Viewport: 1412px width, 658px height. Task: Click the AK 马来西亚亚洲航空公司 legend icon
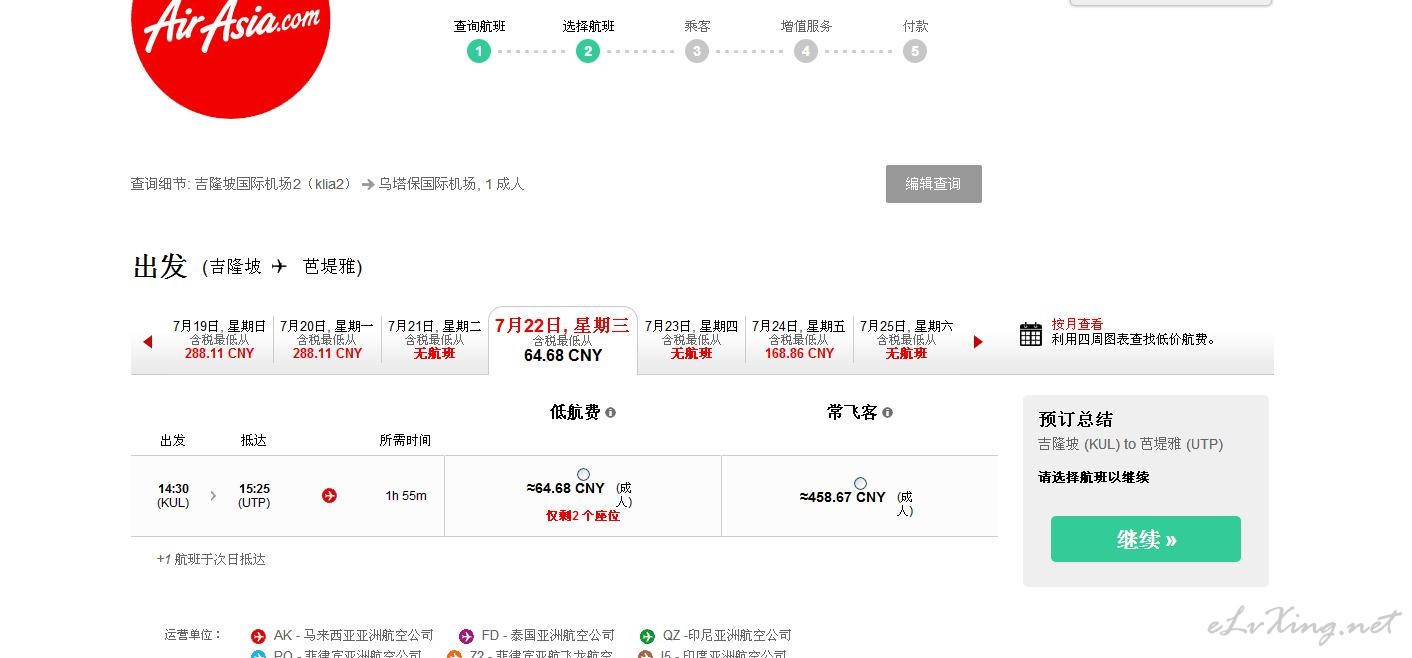point(258,636)
